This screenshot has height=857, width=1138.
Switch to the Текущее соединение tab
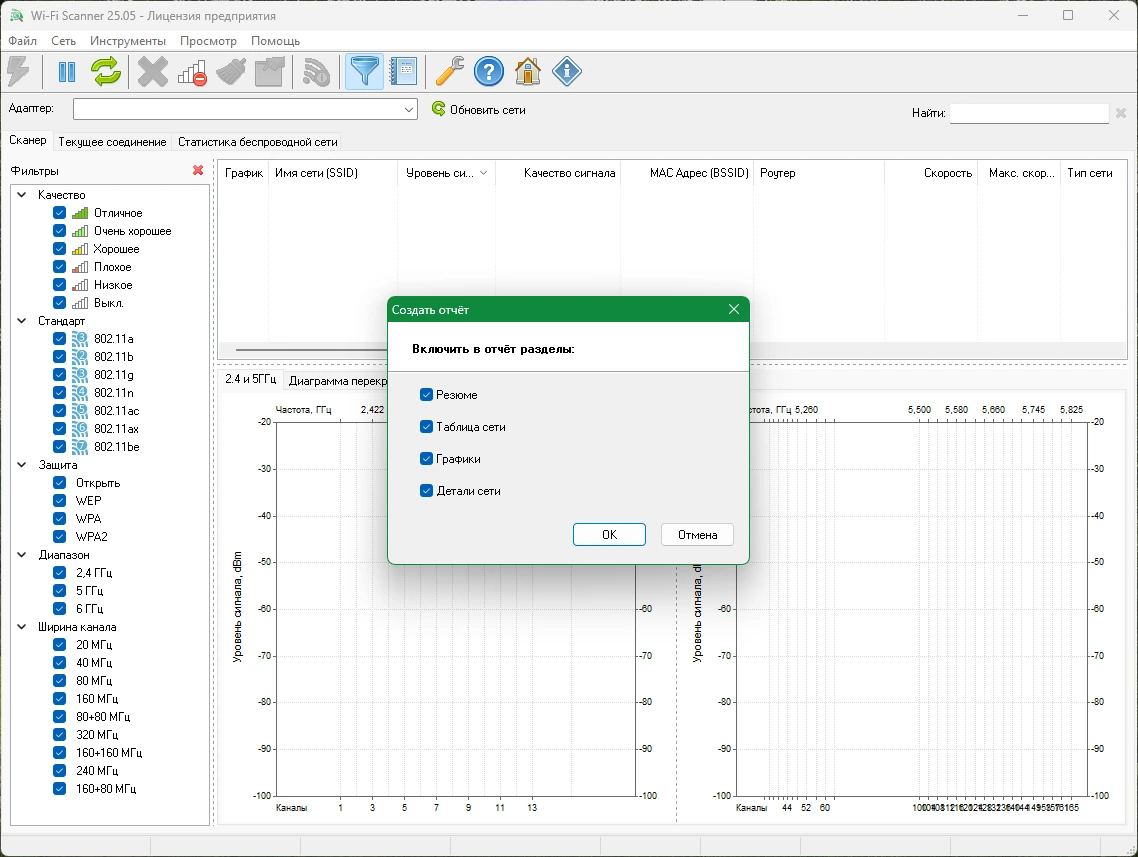pos(112,142)
